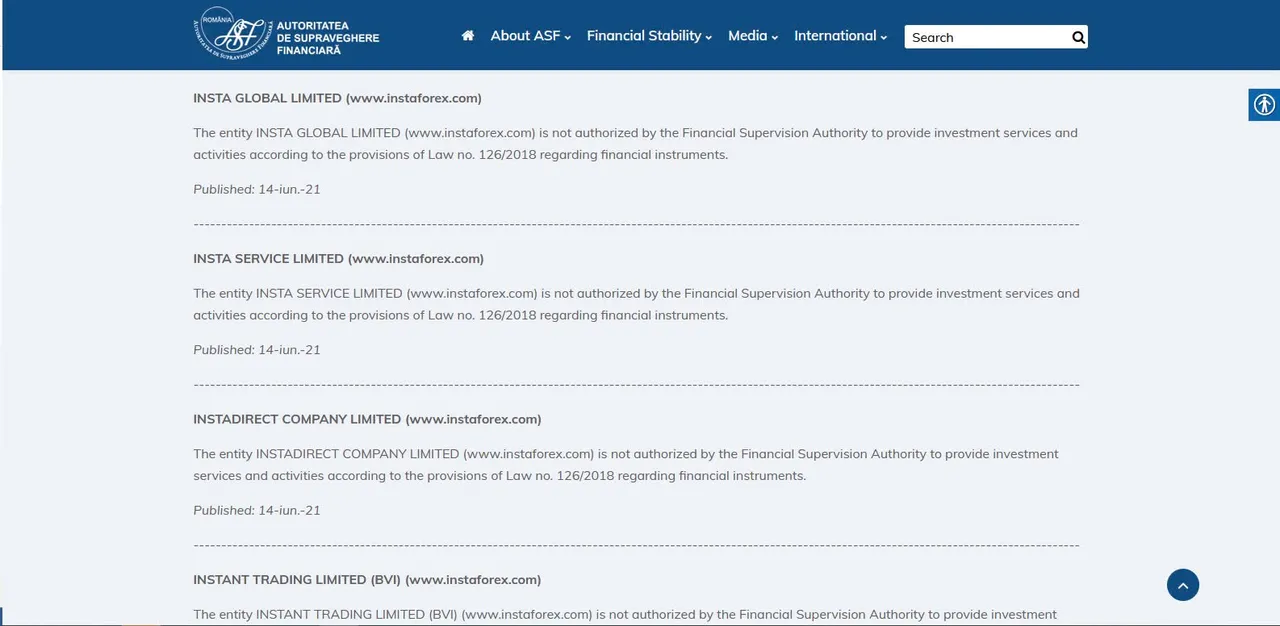This screenshot has width=1280, height=626.
Task: Click the INSTADIRECT COMPANY LIMITED warning paragraph
Action: pyautogui.click(x=626, y=465)
